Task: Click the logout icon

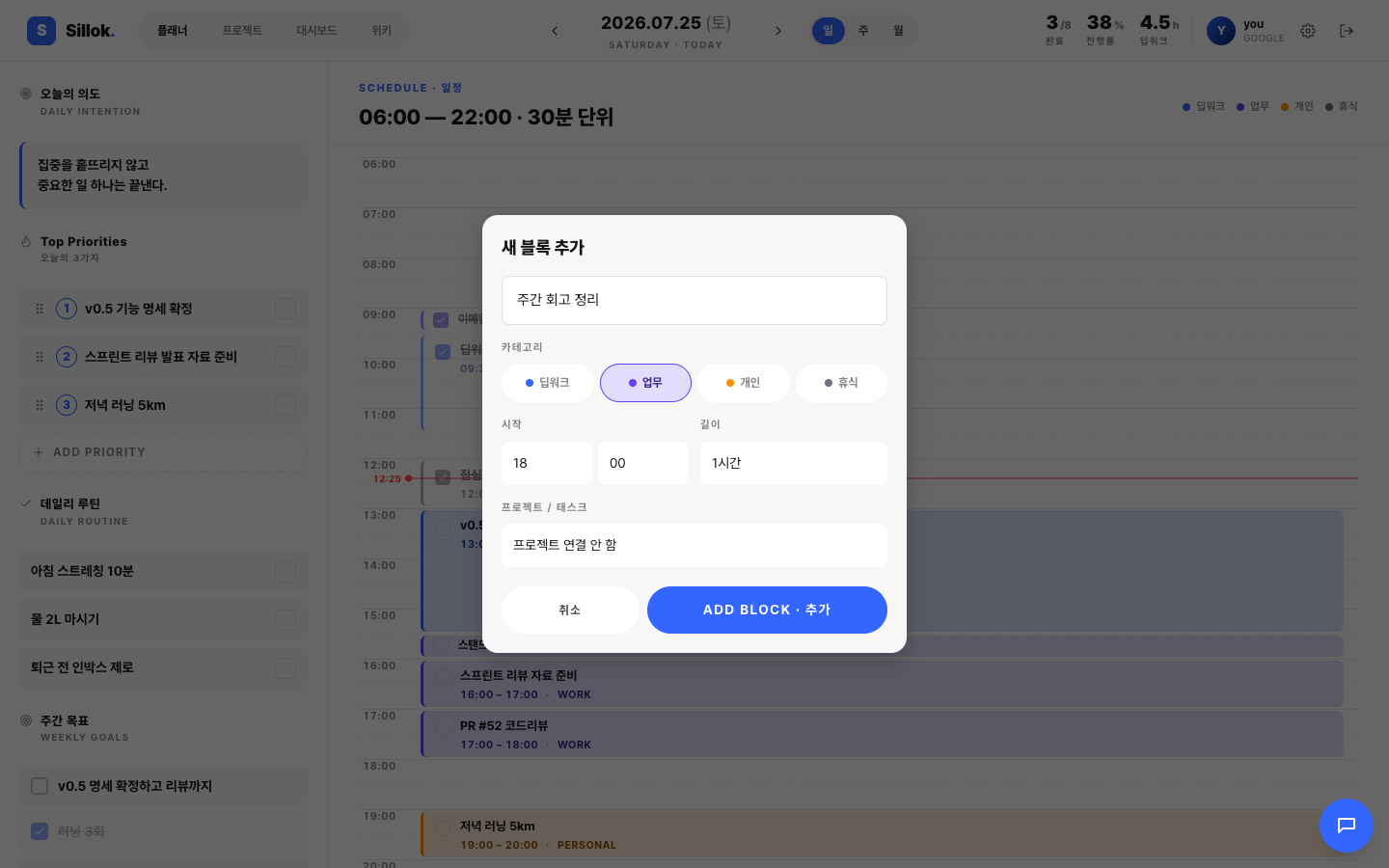Action: pyautogui.click(x=1347, y=31)
